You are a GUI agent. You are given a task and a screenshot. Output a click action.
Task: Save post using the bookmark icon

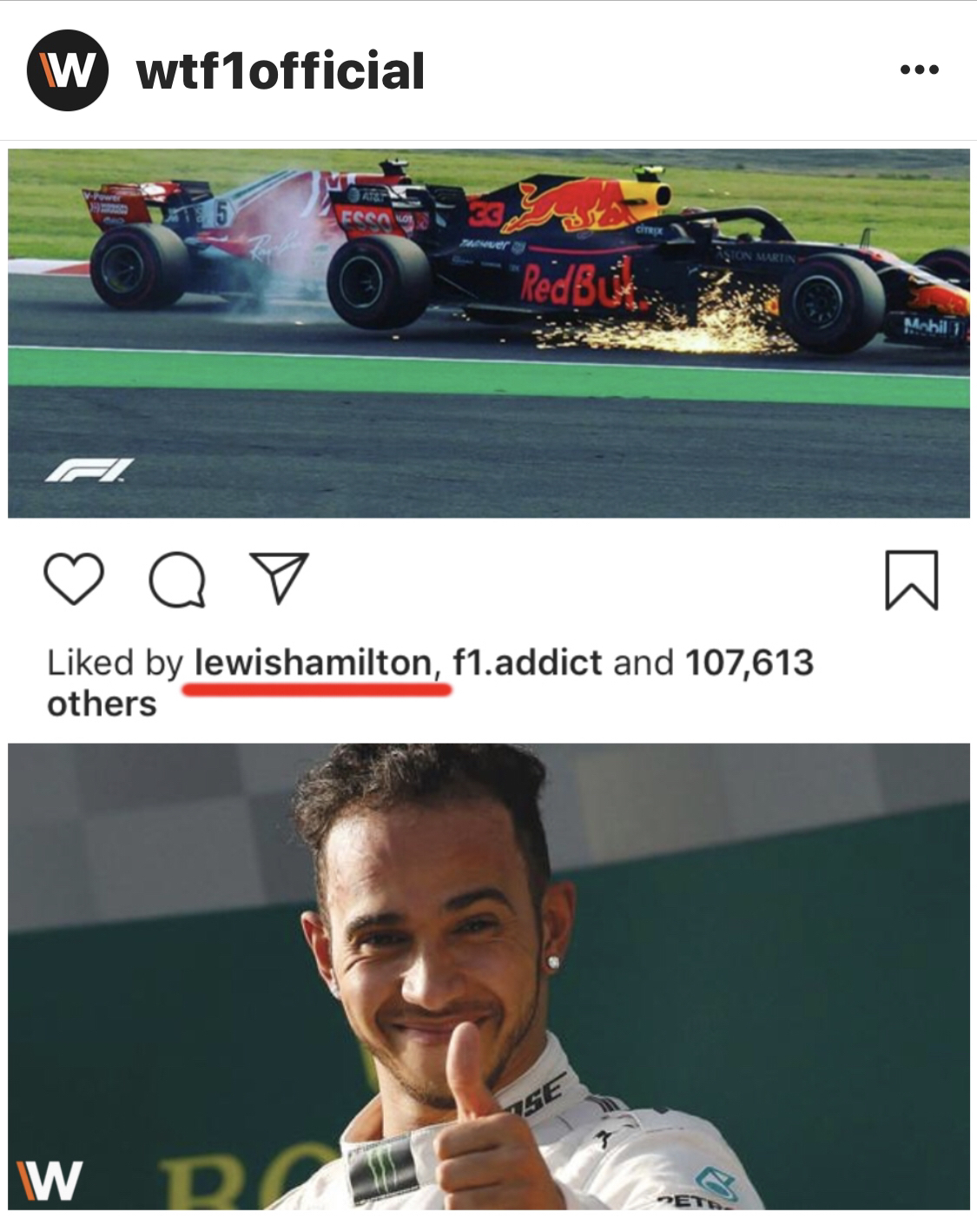tap(911, 580)
